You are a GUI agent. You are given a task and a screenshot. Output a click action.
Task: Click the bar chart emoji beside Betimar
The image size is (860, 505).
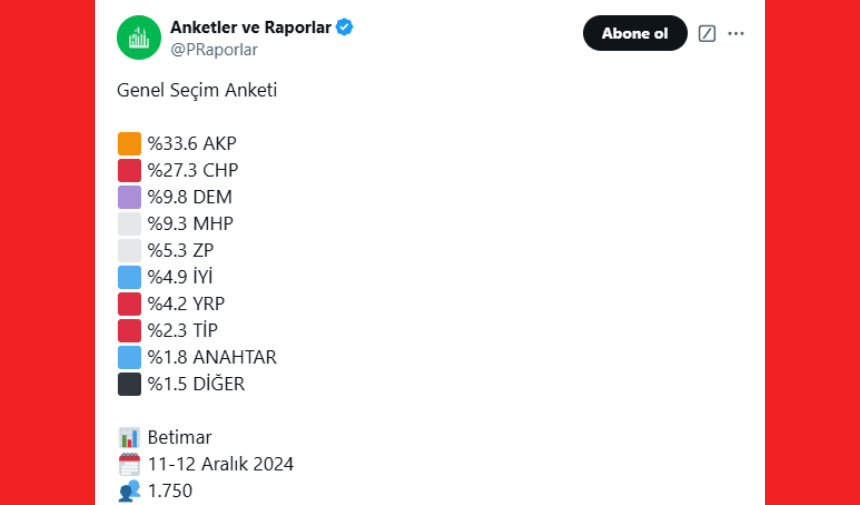coord(129,438)
